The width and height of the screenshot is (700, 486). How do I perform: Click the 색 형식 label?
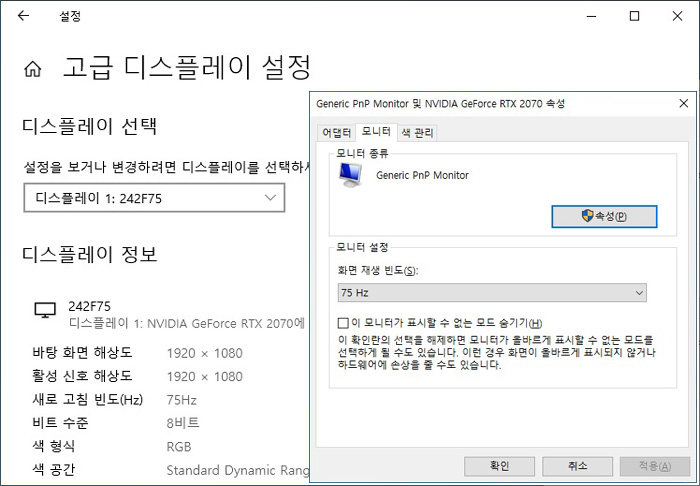(54, 445)
